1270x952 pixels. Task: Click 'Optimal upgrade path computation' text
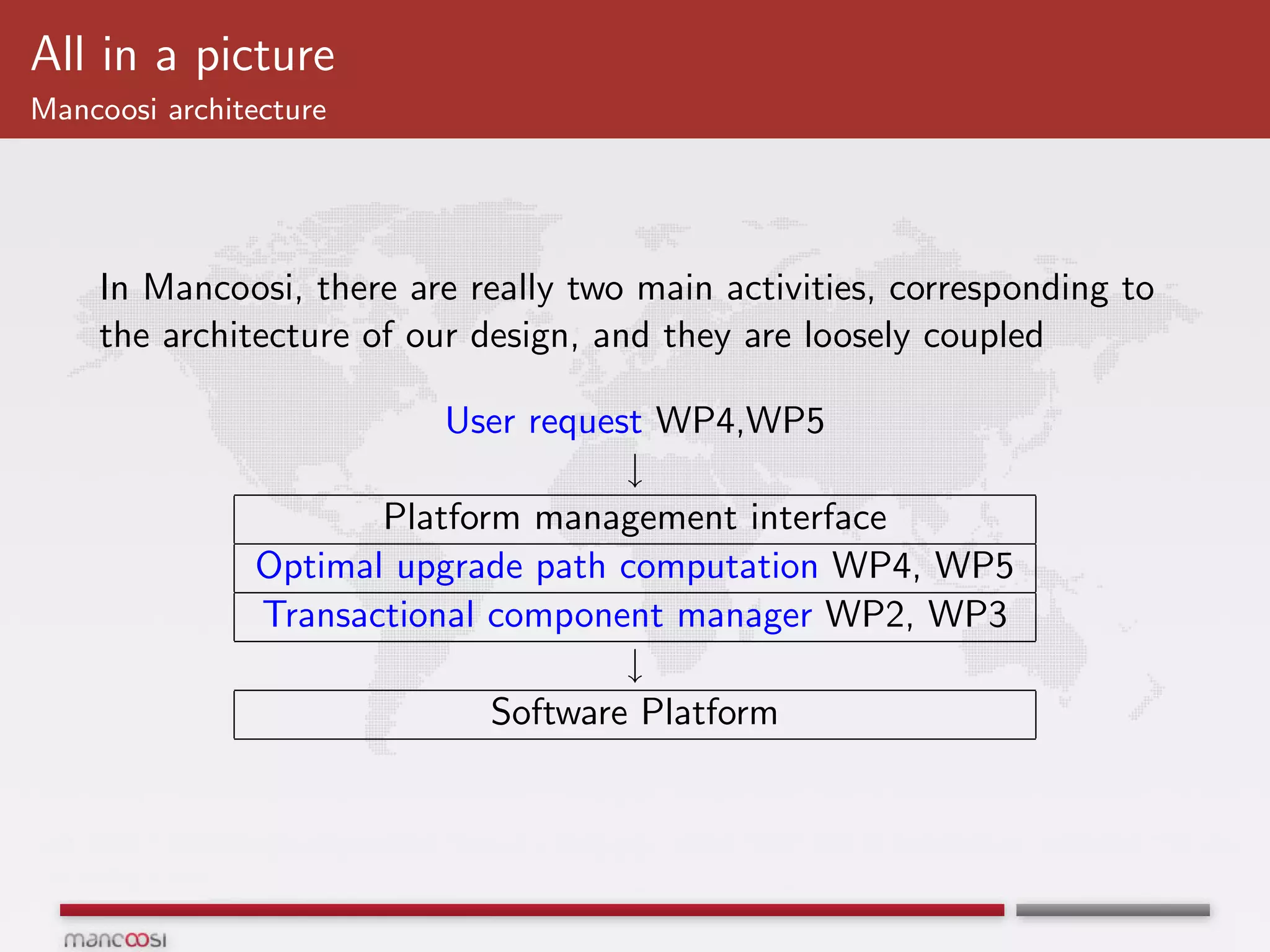pyautogui.click(x=537, y=567)
